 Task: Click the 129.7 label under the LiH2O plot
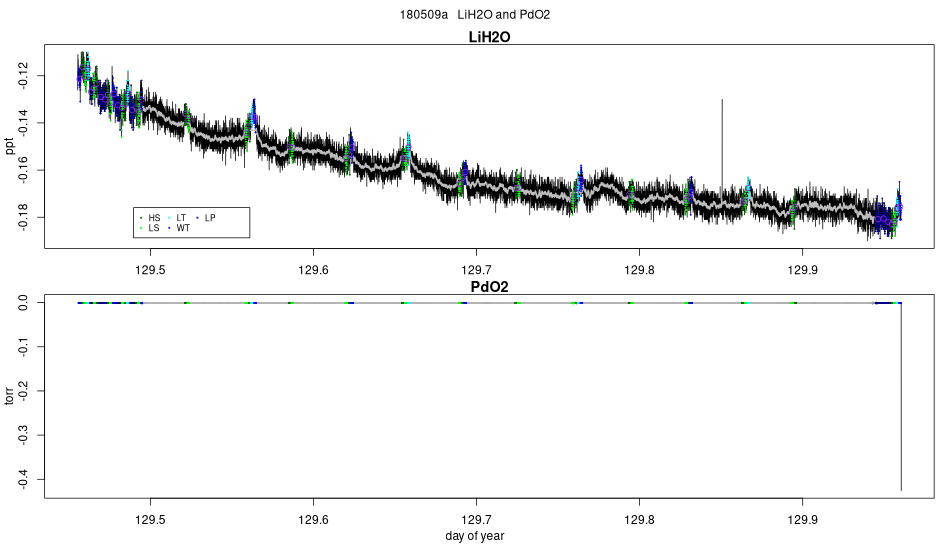[x=476, y=270]
